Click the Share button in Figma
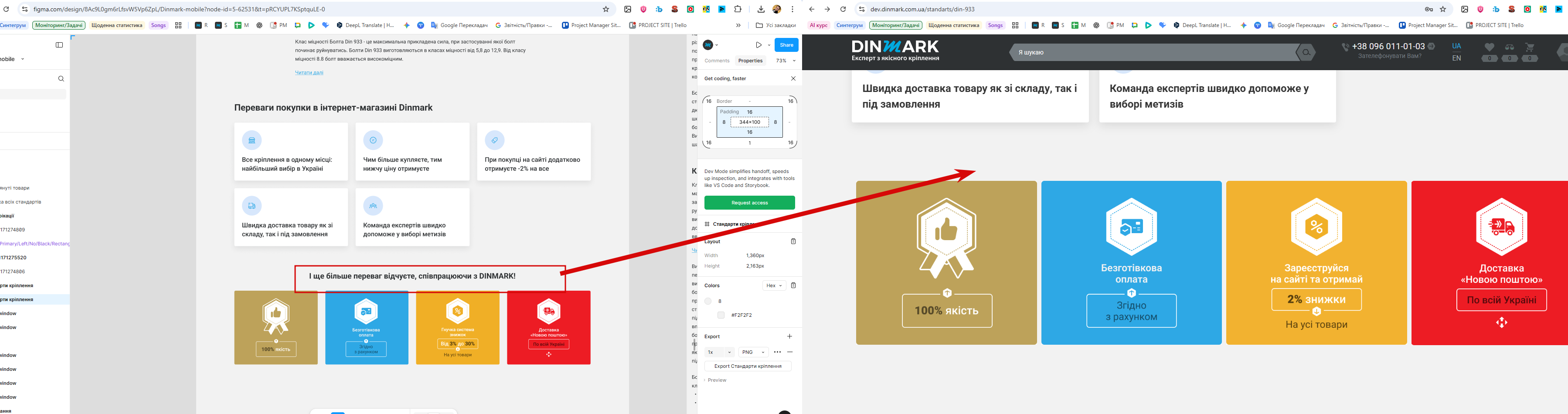The width and height of the screenshot is (1568, 414). click(x=786, y=45)
